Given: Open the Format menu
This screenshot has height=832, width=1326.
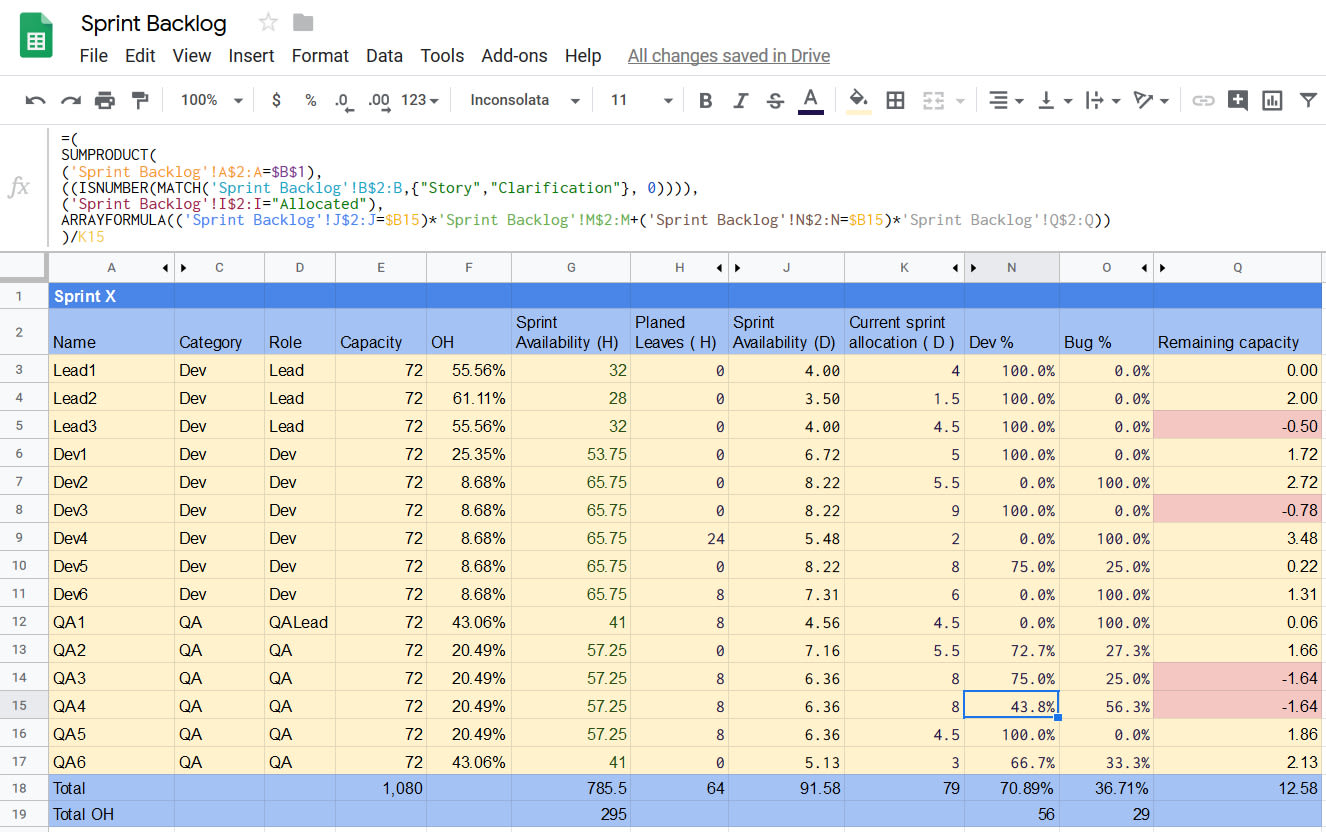Looking at the screenshot, I should [x=320, y=56].
